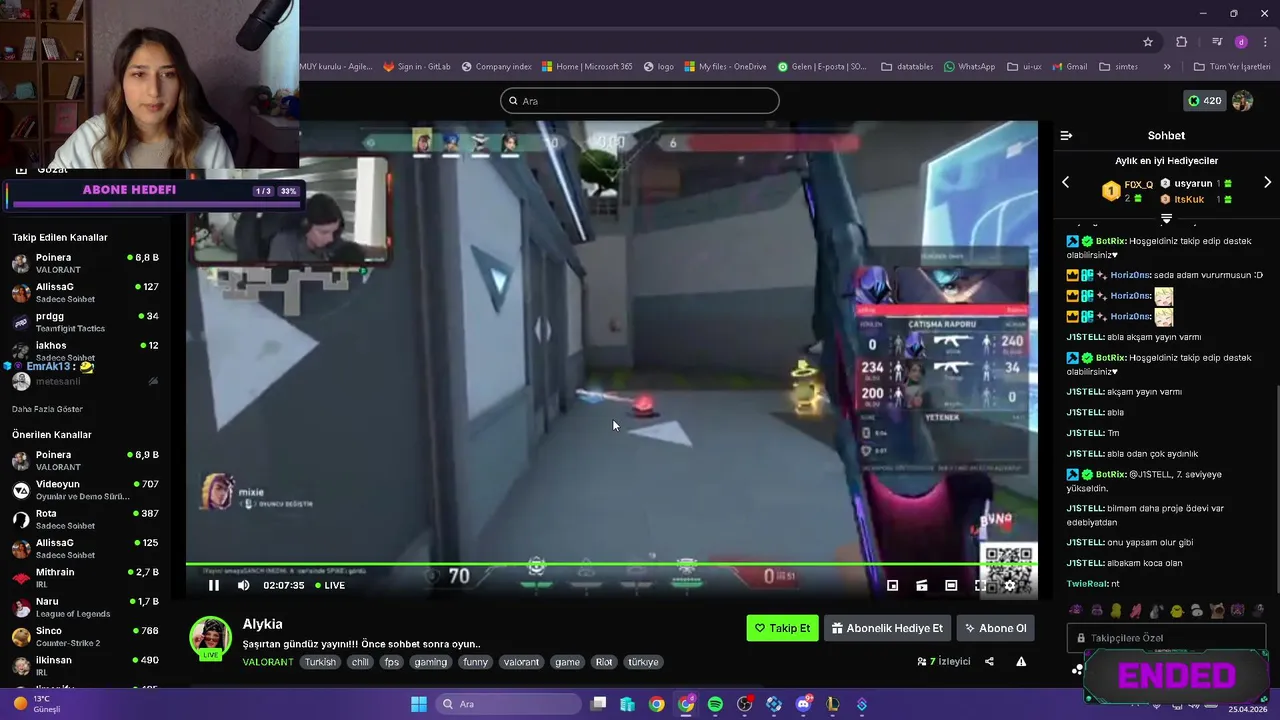The width and height of the screenshot is (1280, 720).
Task: Open Home | Microsoft 365 bookmark
Action: click(587, 67)
